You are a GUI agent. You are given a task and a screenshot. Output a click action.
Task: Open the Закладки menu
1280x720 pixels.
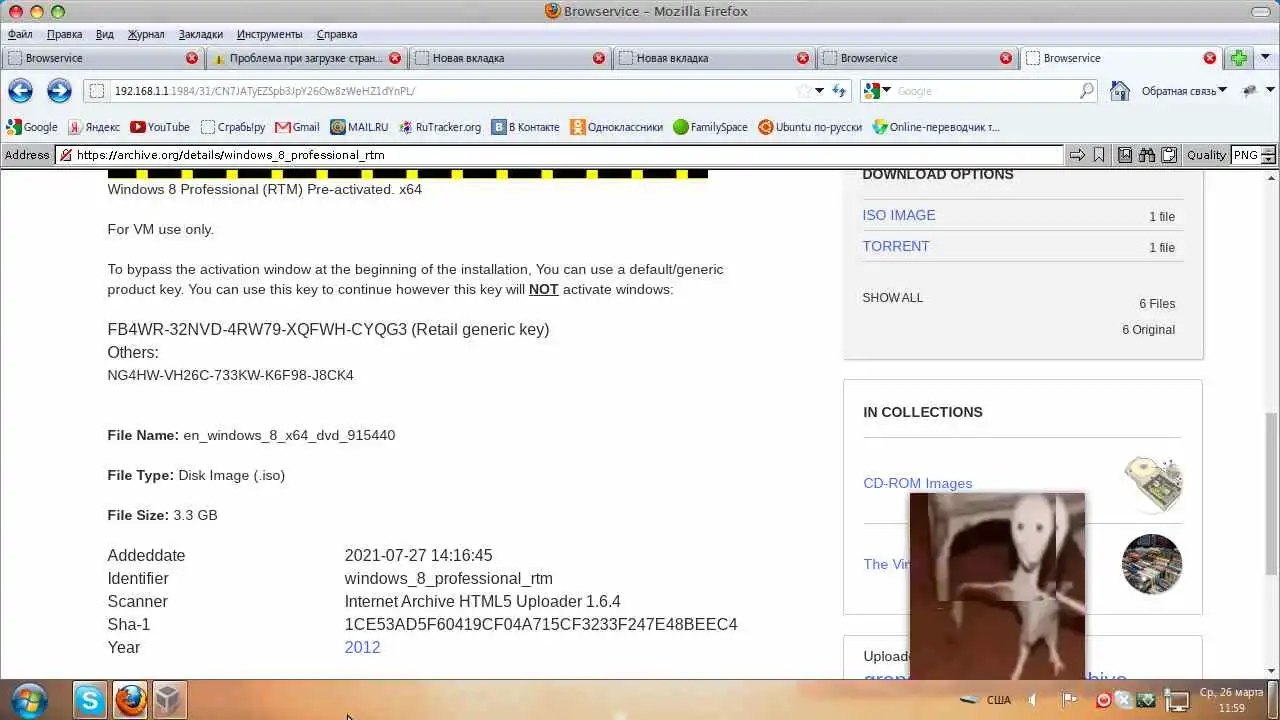pyautogui.click(x=201, y=34)
